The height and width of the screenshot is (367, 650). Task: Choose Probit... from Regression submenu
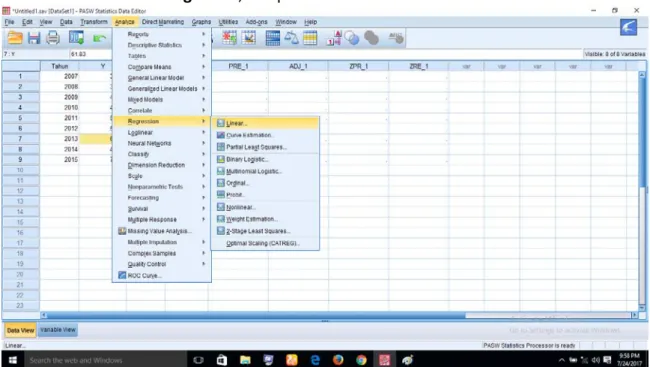pos(265,195)
